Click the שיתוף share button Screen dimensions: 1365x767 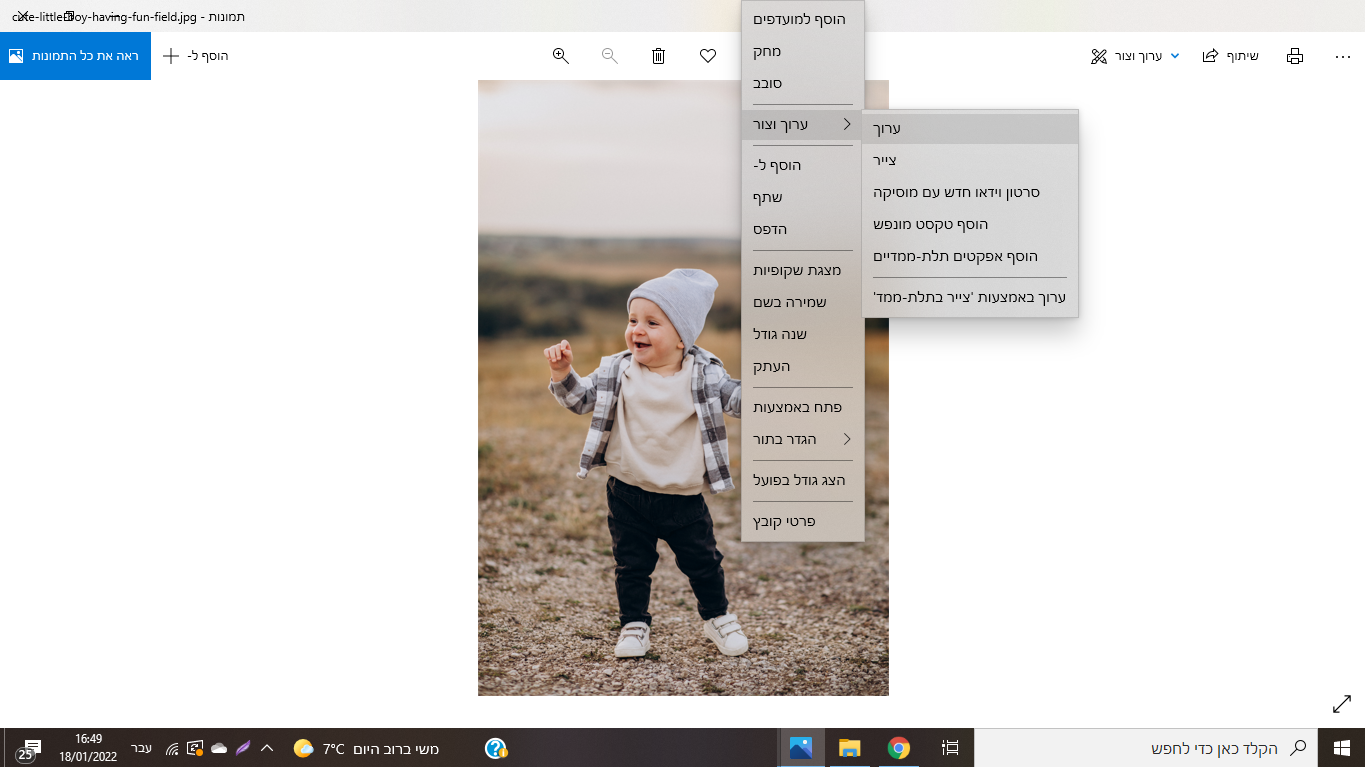coord(1230,56)
